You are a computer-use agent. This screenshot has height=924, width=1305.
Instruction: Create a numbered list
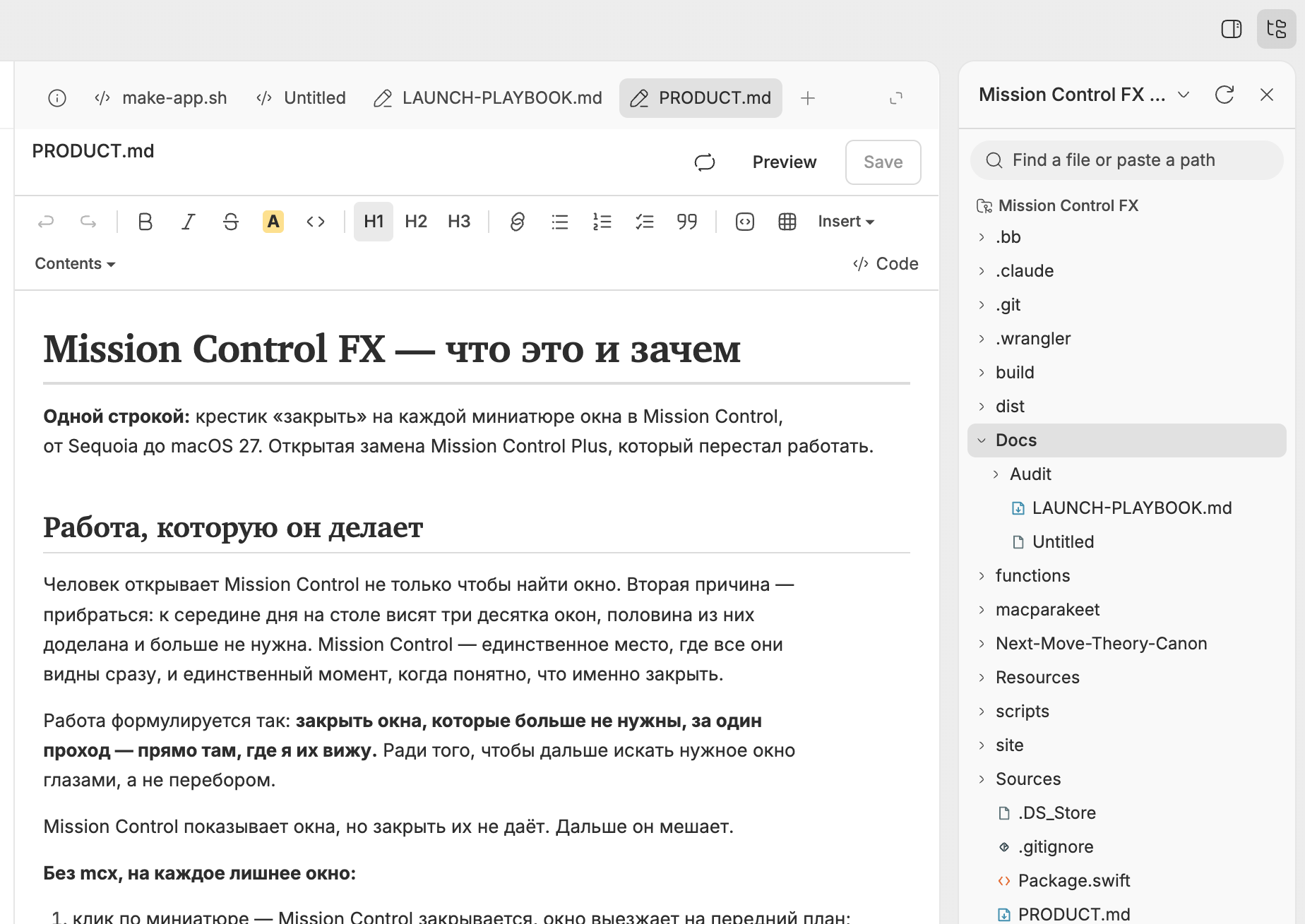pos(602,222)
